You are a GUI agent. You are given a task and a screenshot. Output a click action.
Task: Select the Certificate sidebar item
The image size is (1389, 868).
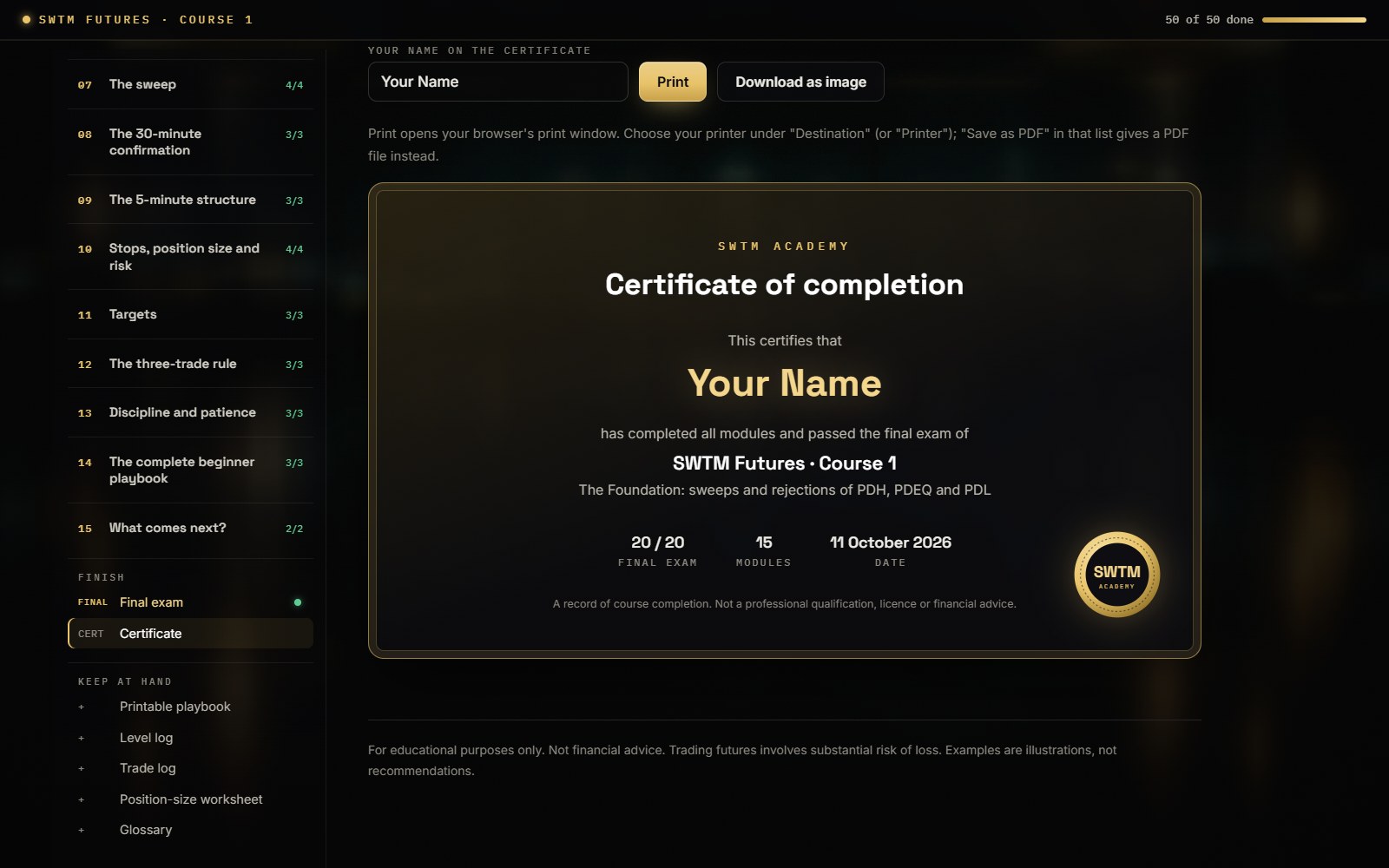[x=190, y=634]
